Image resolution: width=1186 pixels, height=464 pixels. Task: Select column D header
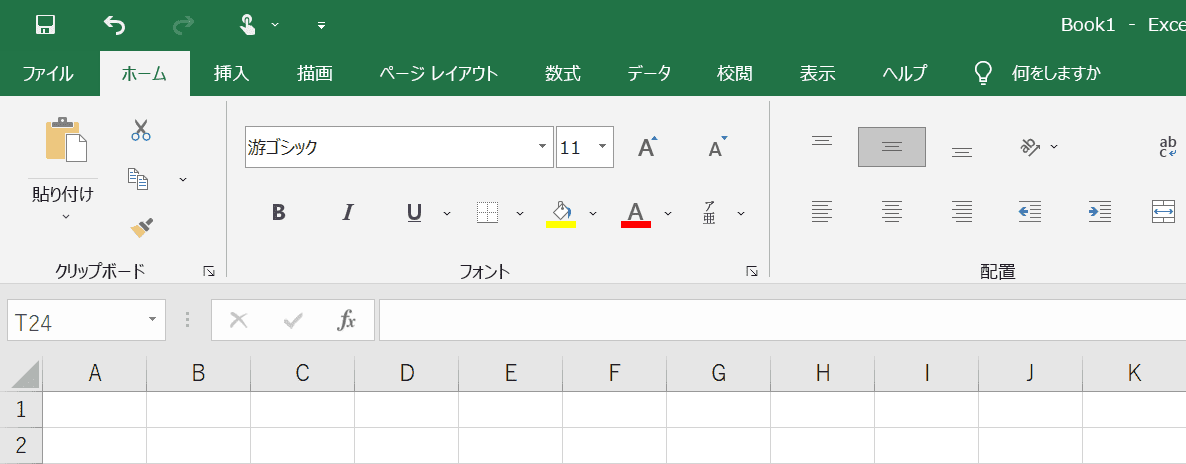pos(406,373)
